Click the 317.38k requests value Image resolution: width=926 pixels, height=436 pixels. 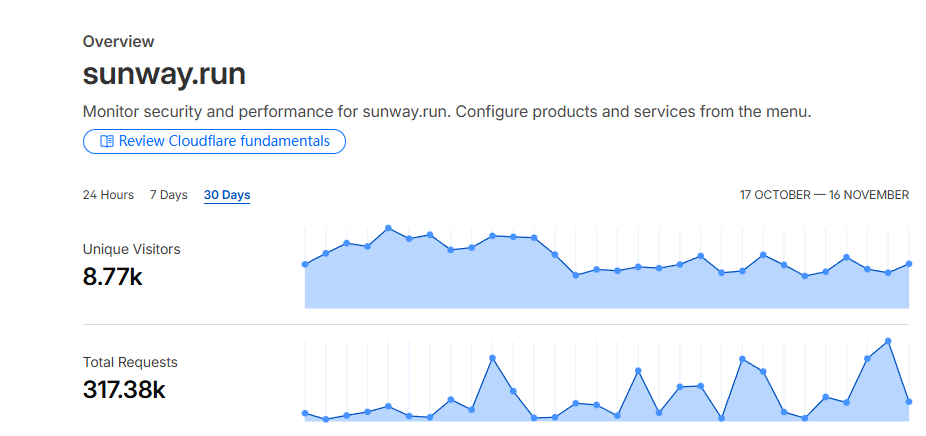[x=124, y=390]
